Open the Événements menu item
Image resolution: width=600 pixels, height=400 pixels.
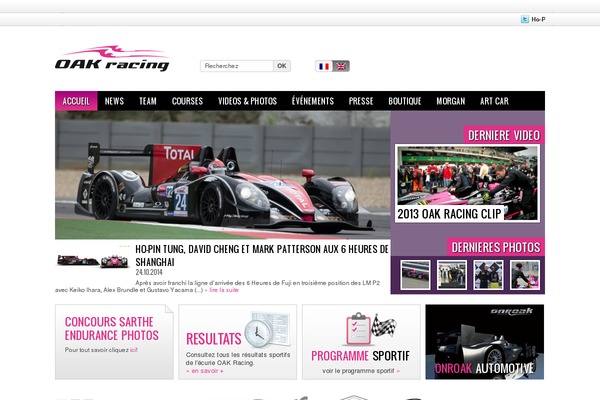(x=313, y=101)
